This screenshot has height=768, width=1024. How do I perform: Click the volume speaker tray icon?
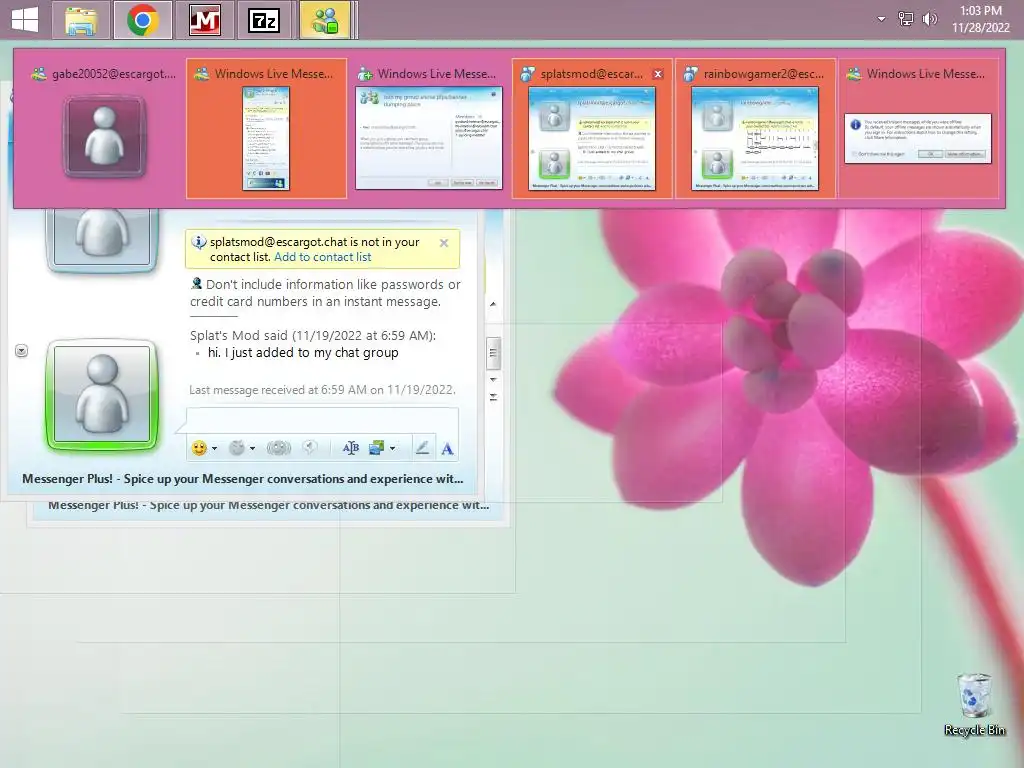(x=929, y=19)
